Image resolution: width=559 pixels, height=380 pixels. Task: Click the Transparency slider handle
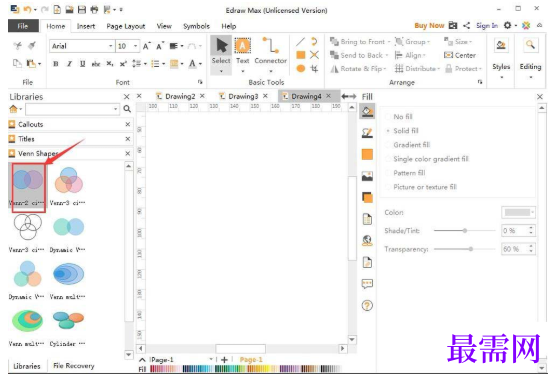point(471,249)
